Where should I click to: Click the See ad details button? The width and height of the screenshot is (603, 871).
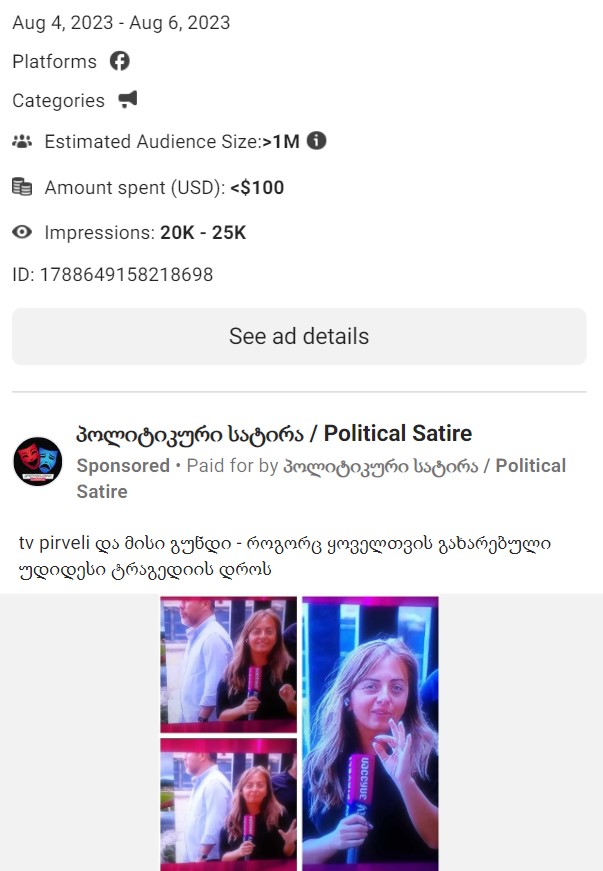tap(299, 337)
